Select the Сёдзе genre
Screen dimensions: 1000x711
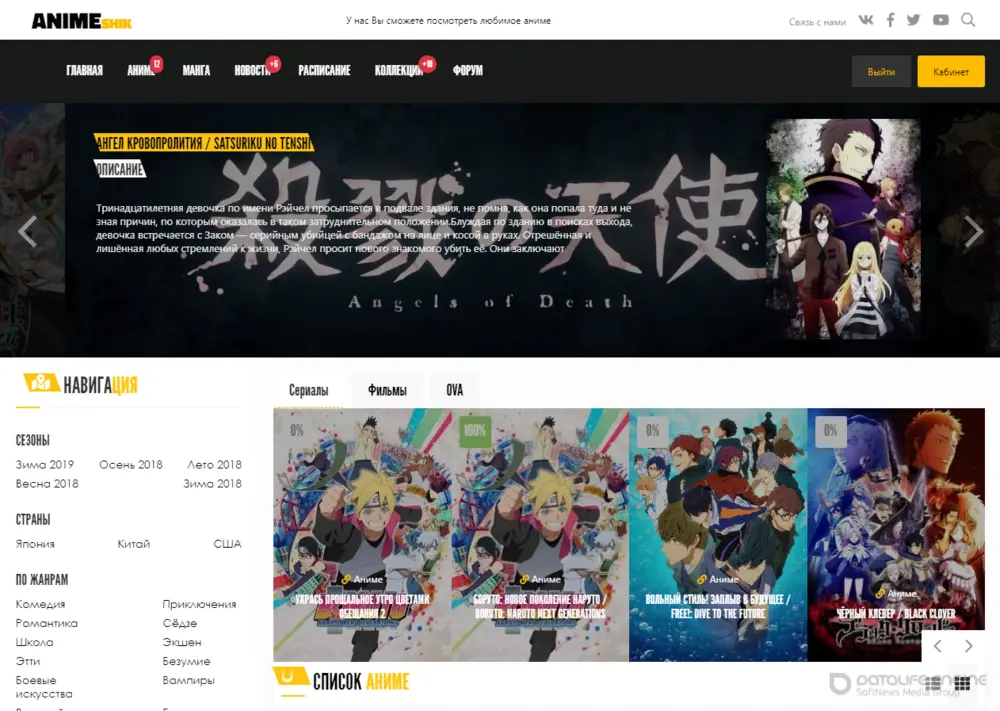coord(180,623)
